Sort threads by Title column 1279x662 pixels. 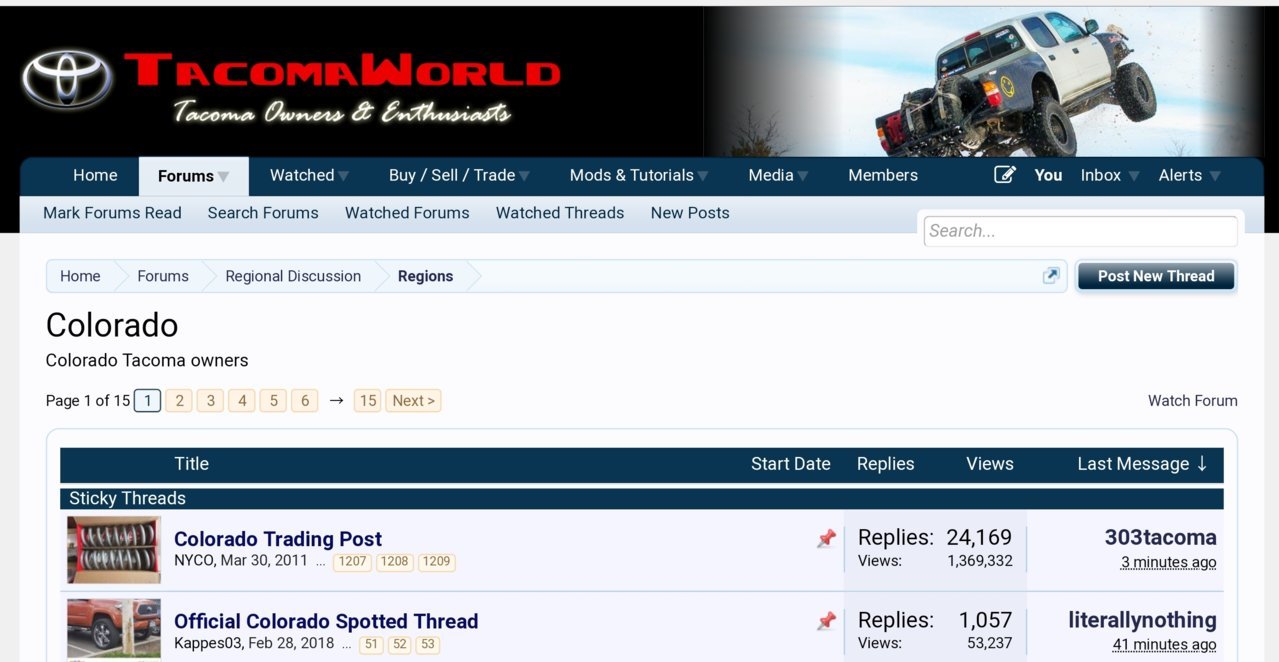[191, 464]
